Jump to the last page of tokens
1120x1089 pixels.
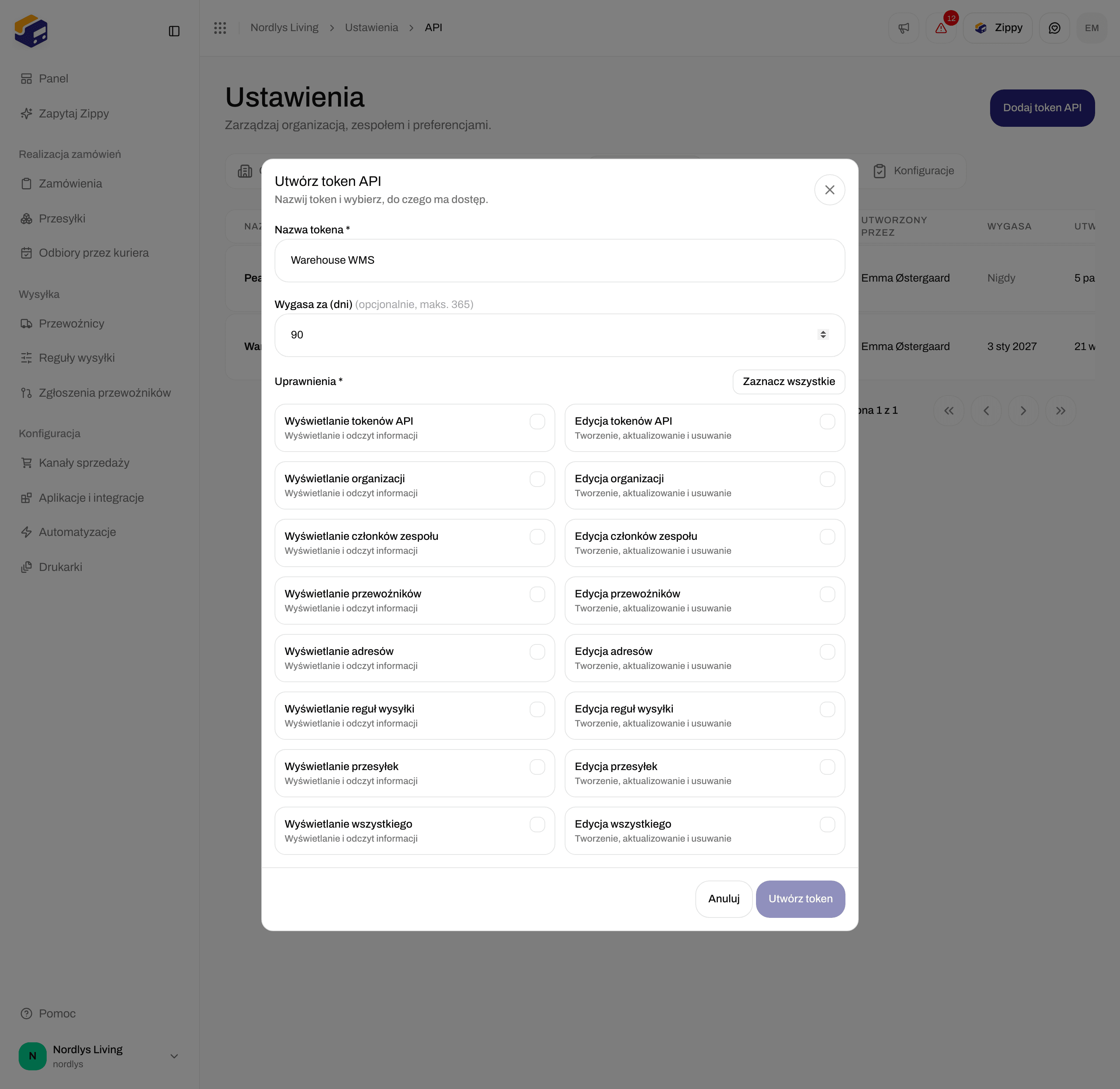pyautogui.click(x=1060, y=411)
